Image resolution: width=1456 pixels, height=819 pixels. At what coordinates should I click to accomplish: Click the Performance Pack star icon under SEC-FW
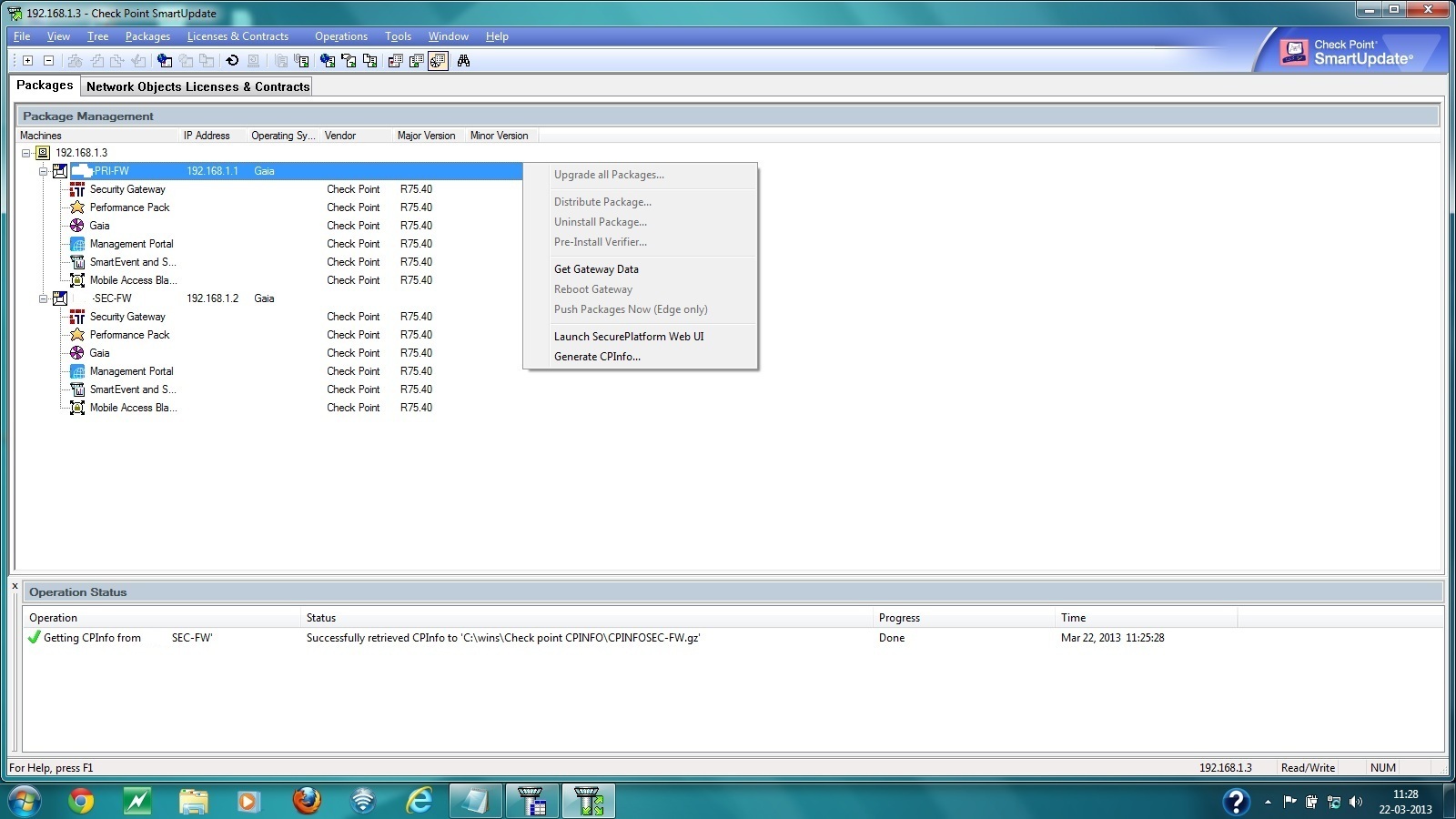click(x=77, y=335)
